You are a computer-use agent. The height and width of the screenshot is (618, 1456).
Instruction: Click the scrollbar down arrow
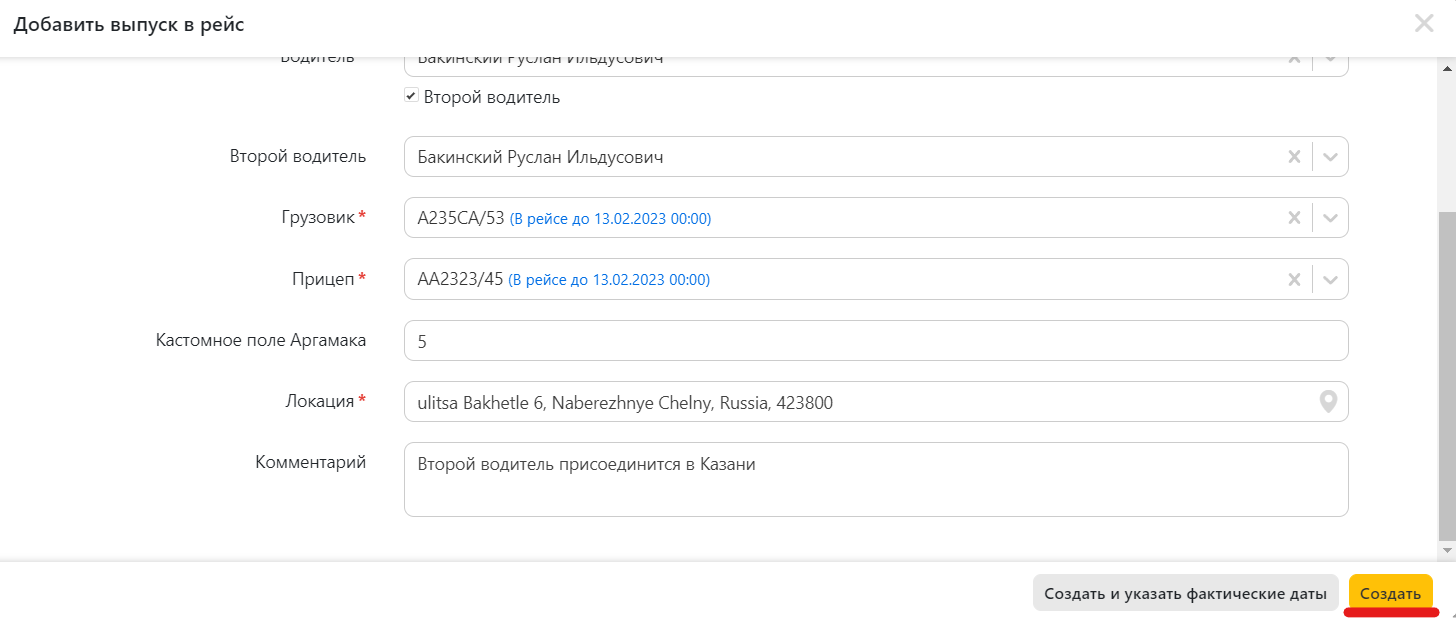(x=1447, y=551)
